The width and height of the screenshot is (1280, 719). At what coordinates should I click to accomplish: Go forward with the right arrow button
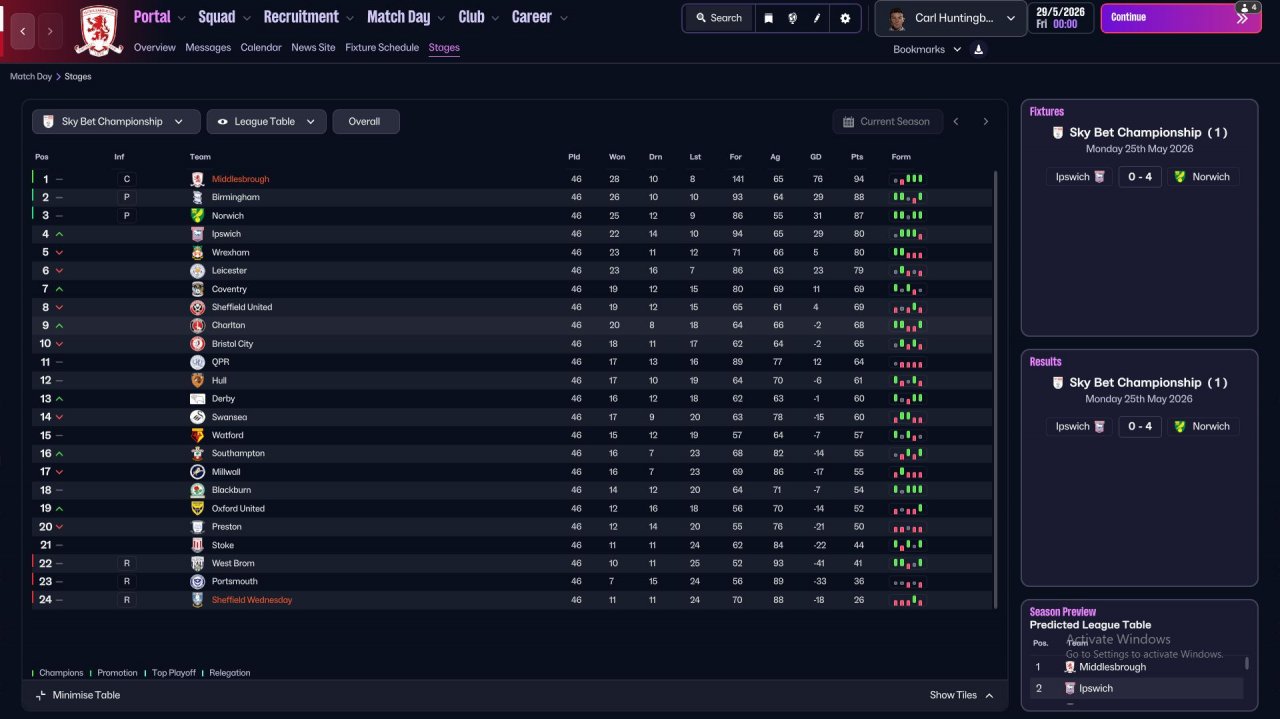coord(51,31)
